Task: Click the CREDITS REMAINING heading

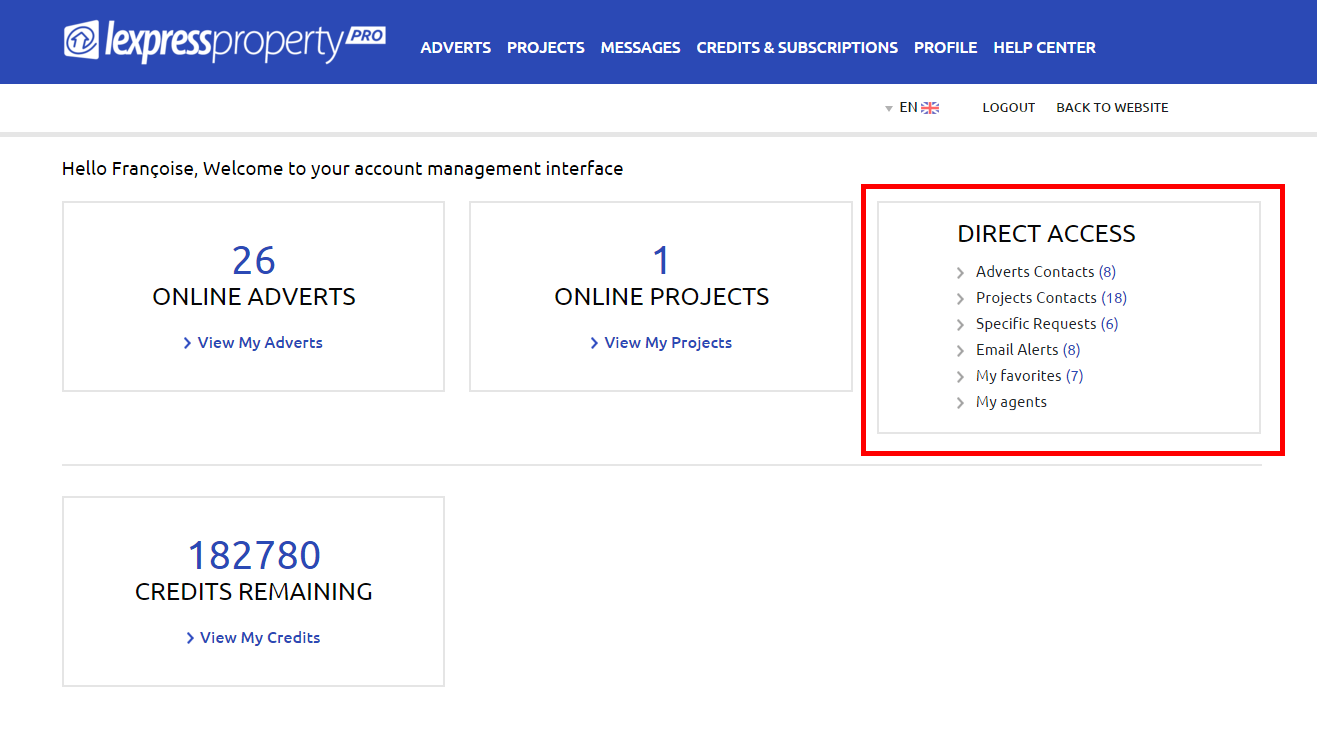Action: coord(254,592)
